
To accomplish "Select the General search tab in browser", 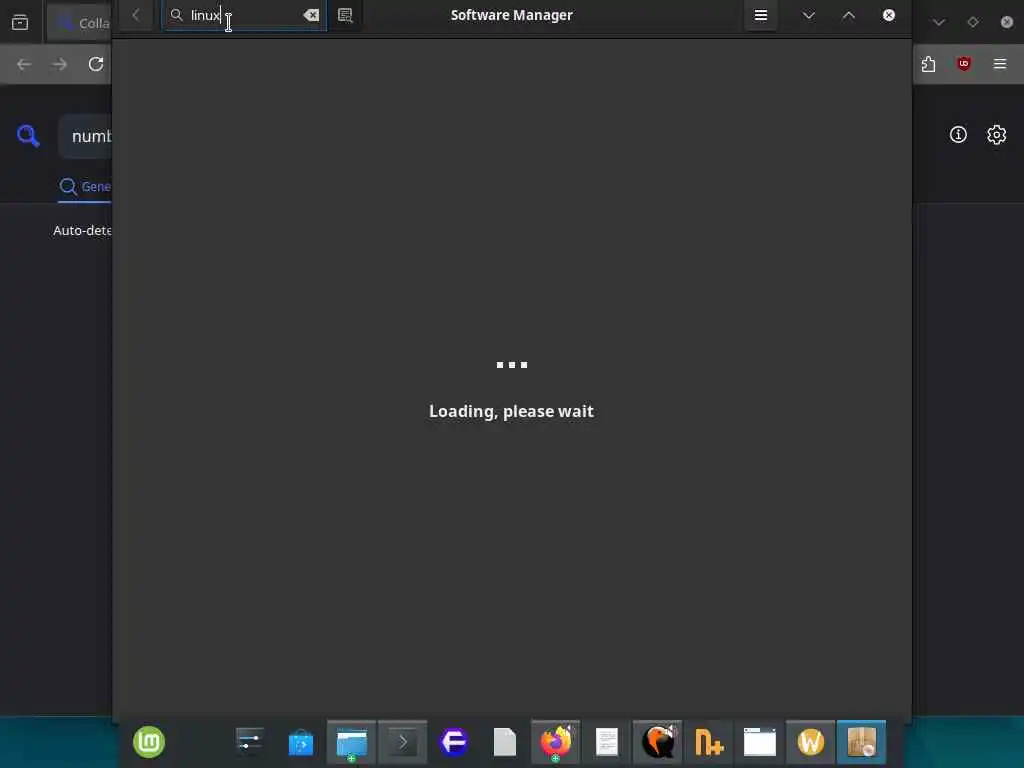I will (85, 187).
